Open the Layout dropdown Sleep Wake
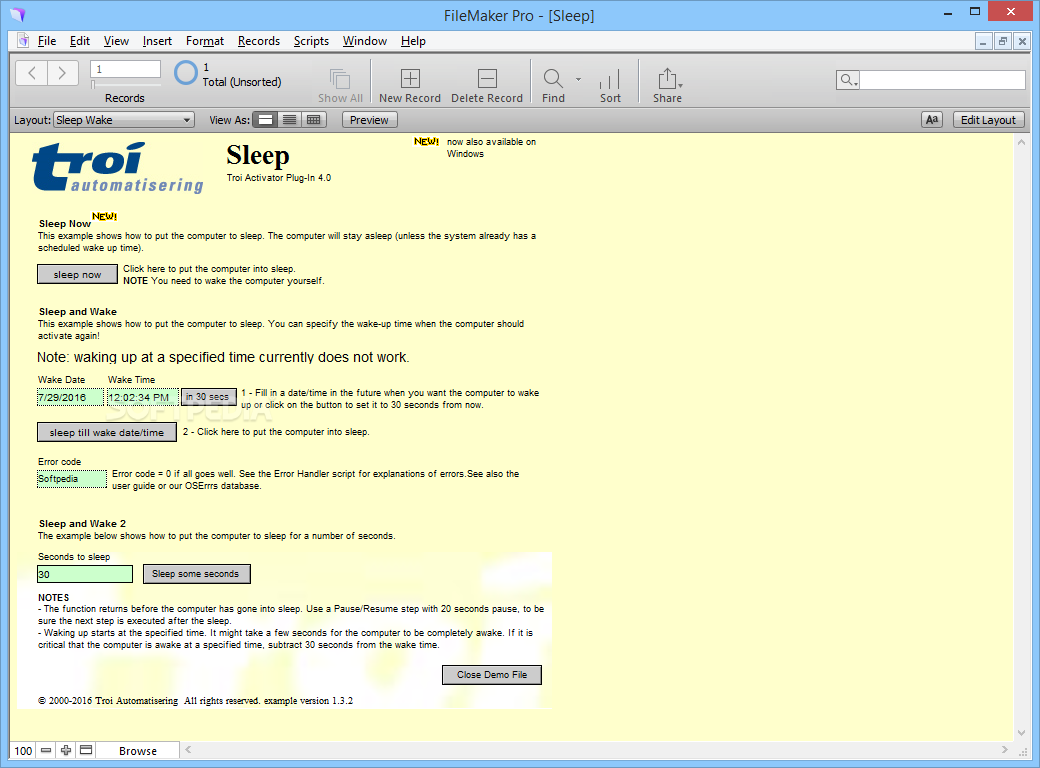Screen dimensions: 1040x768 [x=123, y=120]
